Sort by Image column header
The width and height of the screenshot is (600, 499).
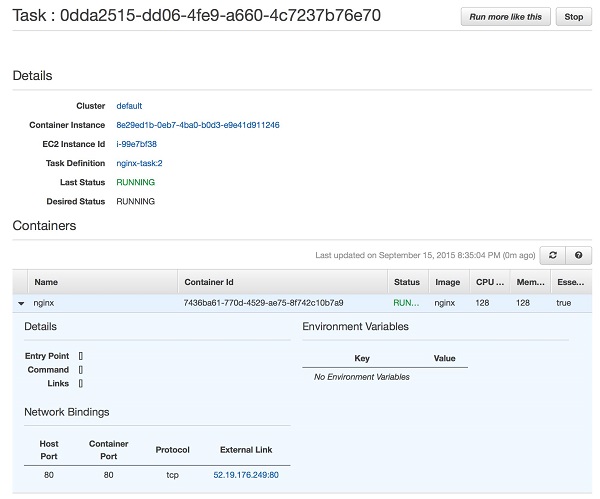[445, 282]
